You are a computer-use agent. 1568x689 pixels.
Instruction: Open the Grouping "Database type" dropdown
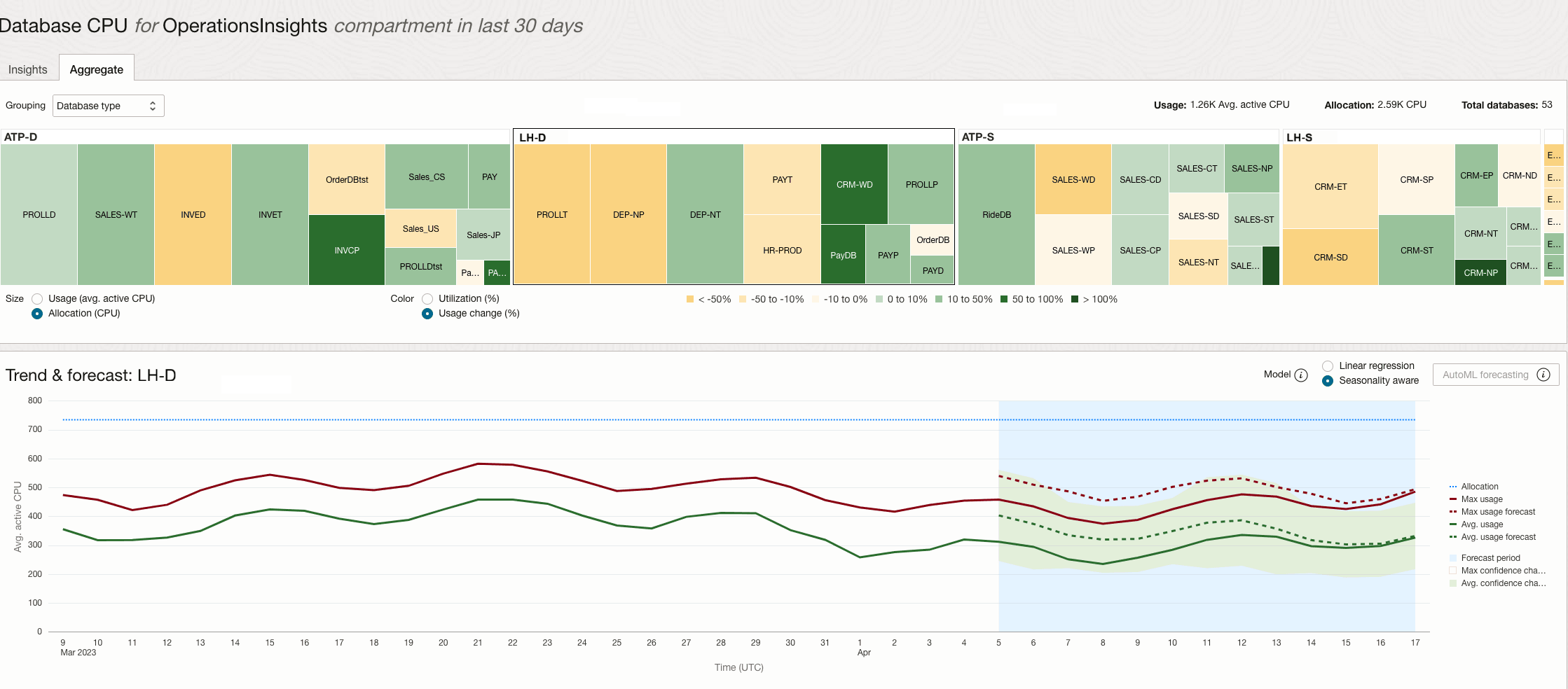108,105
